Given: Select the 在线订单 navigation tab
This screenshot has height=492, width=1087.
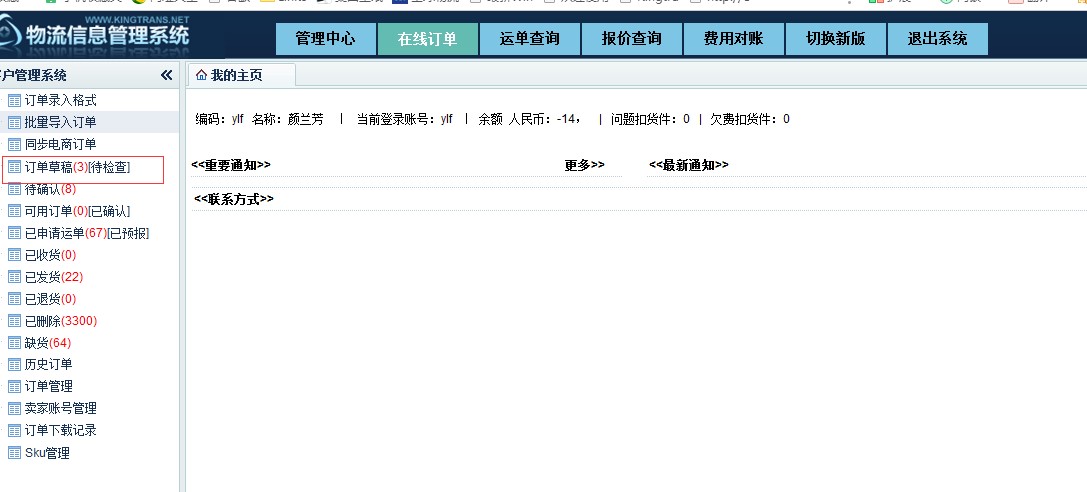Looking at the screenshot, I should tap(427, 39).
